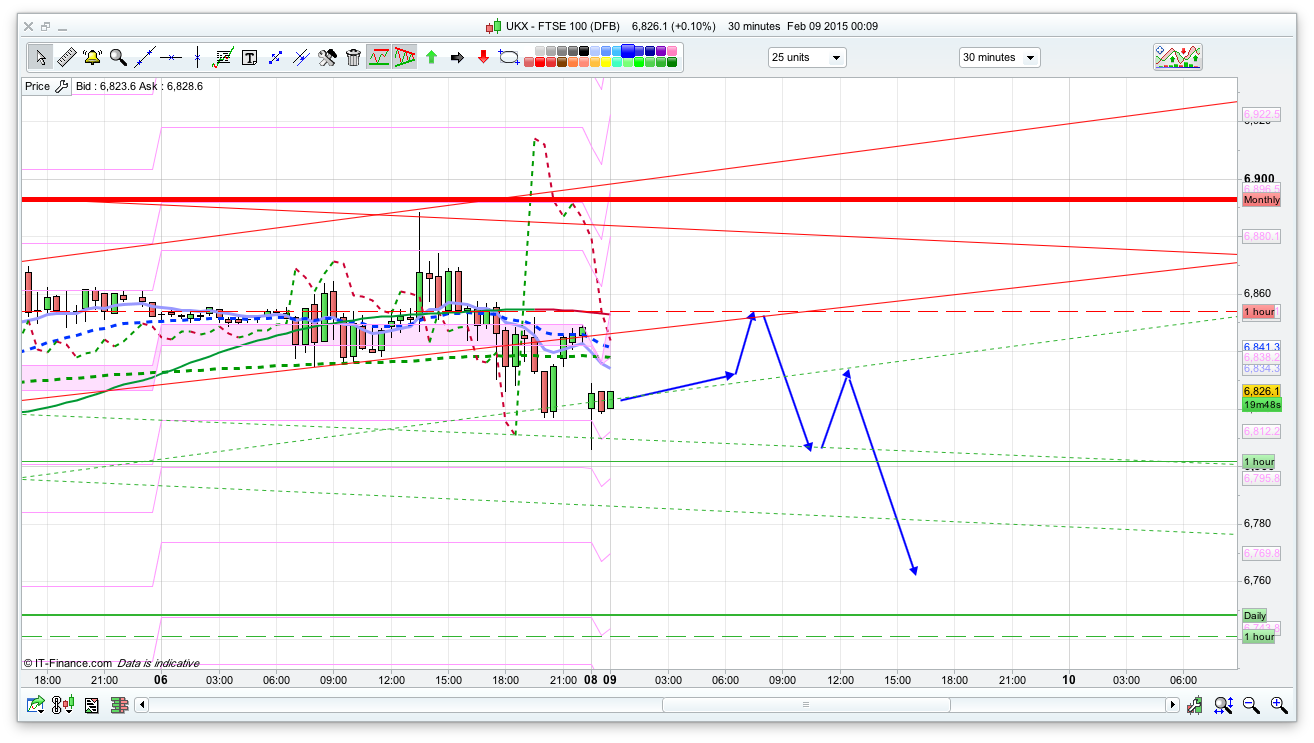Open the 30 minutes timeframe dropdown
The width and height of the screenshot is (1314, 743).
tap(998, 57)
